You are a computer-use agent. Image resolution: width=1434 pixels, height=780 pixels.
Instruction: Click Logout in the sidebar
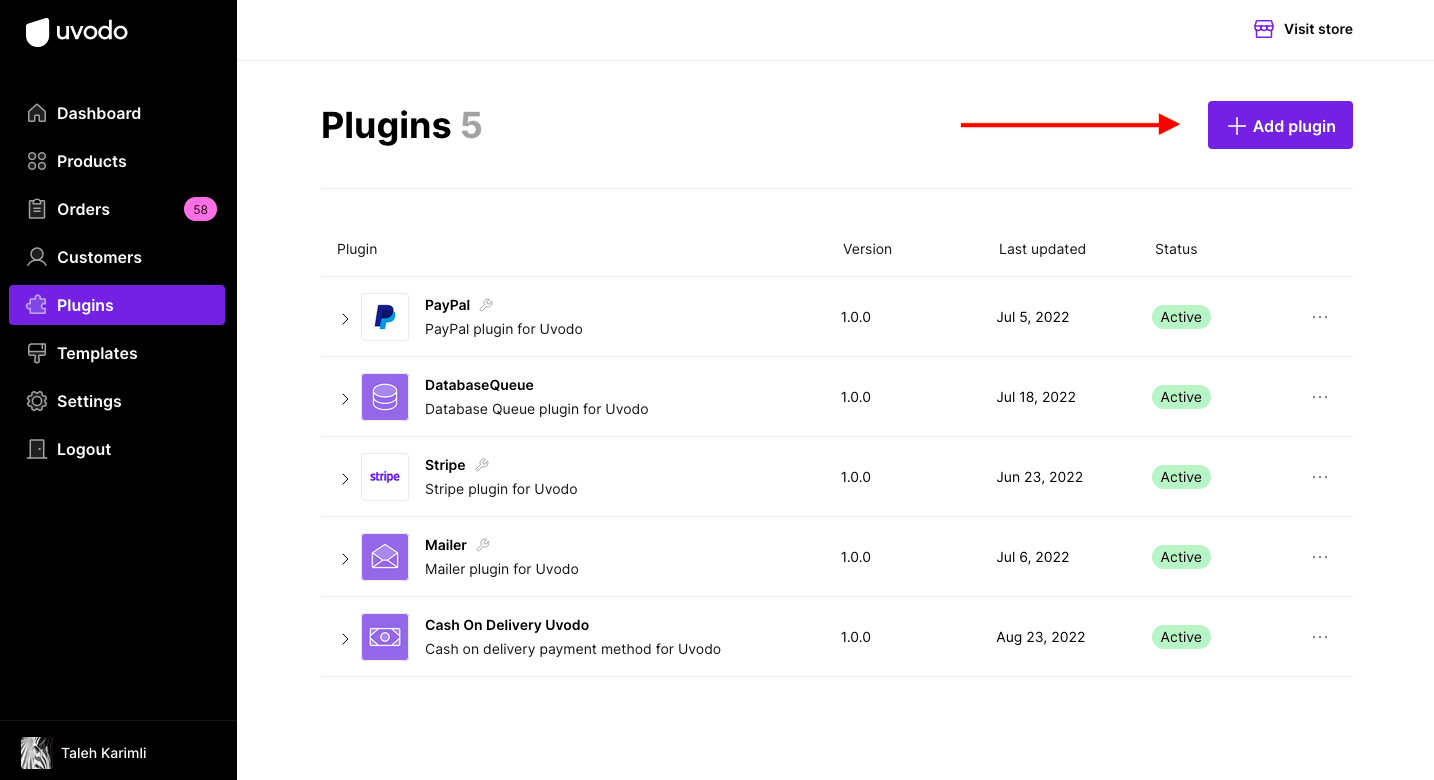point(117,449)
